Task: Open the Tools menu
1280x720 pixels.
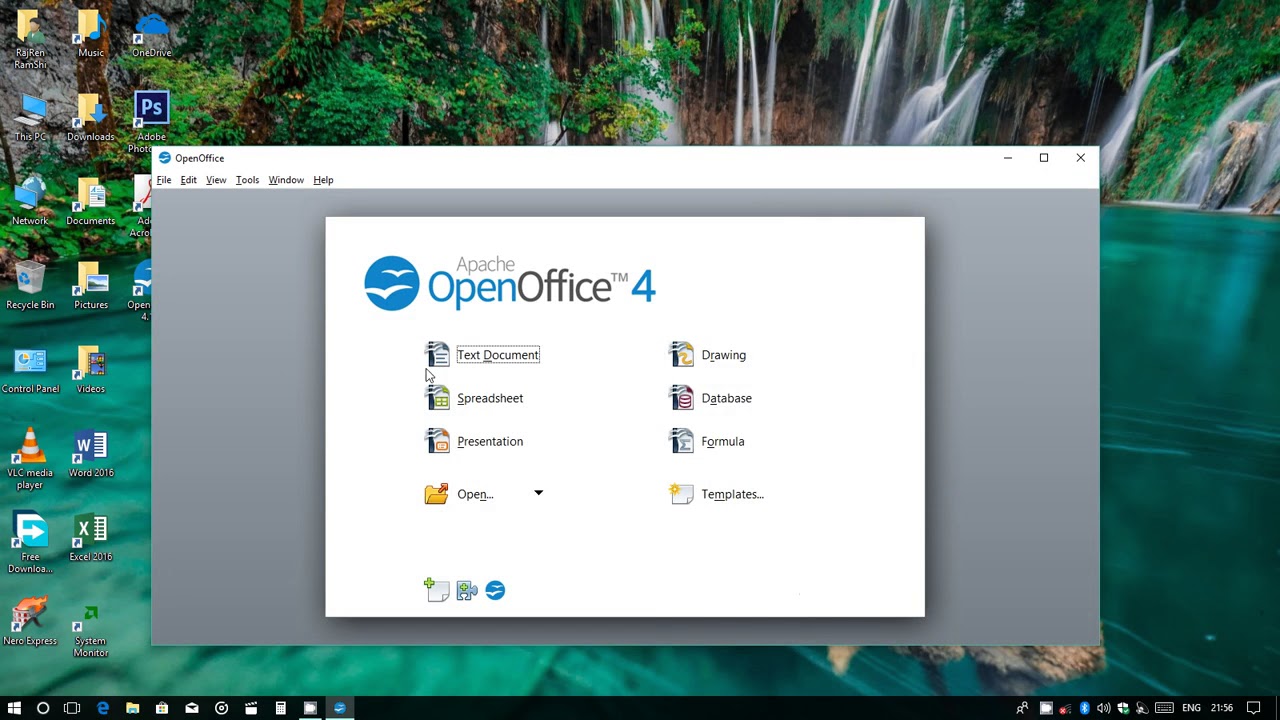Action: (x=247, y=180)
